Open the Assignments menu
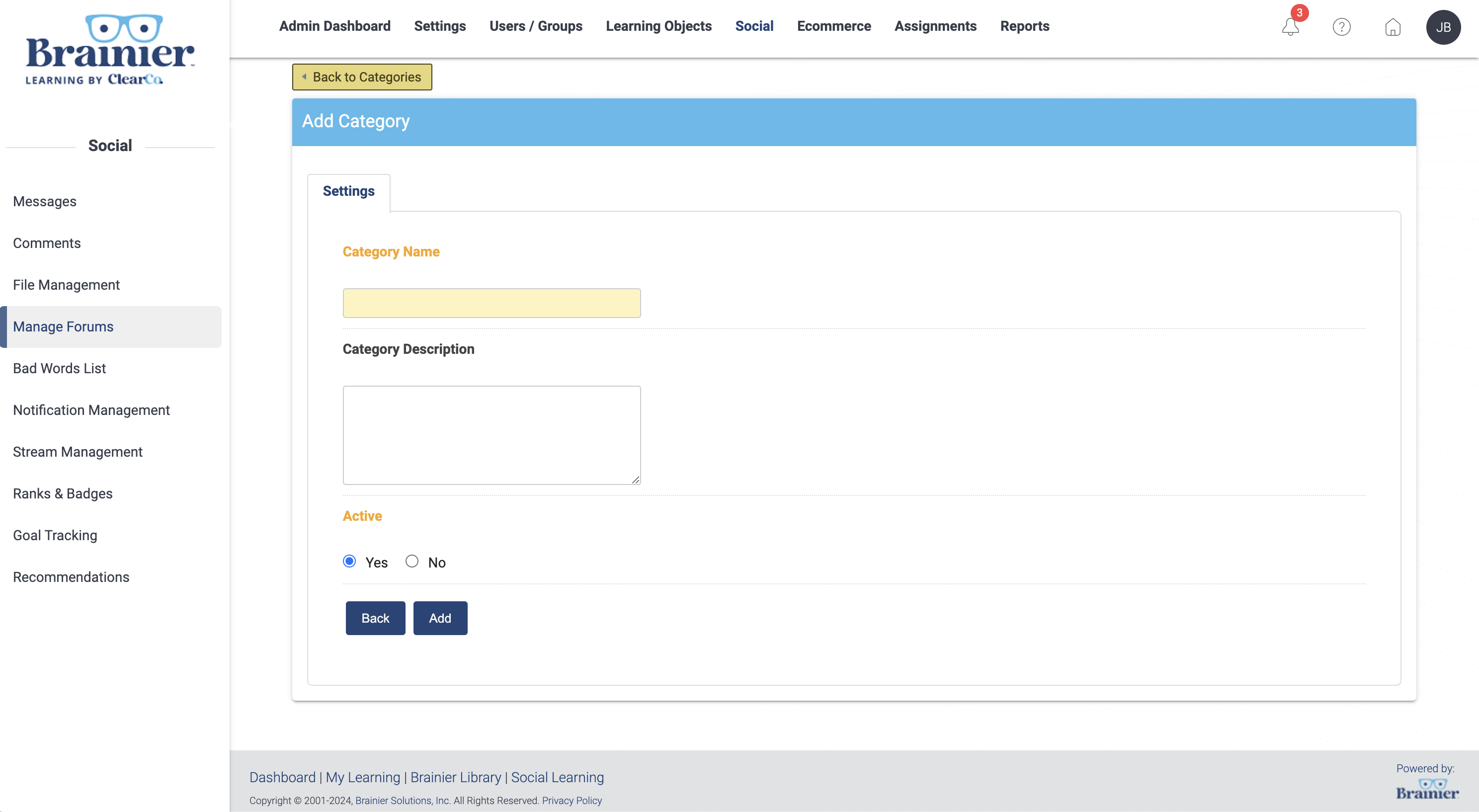Viewport: 1479px width, 812px height. (x=935, y=26)
